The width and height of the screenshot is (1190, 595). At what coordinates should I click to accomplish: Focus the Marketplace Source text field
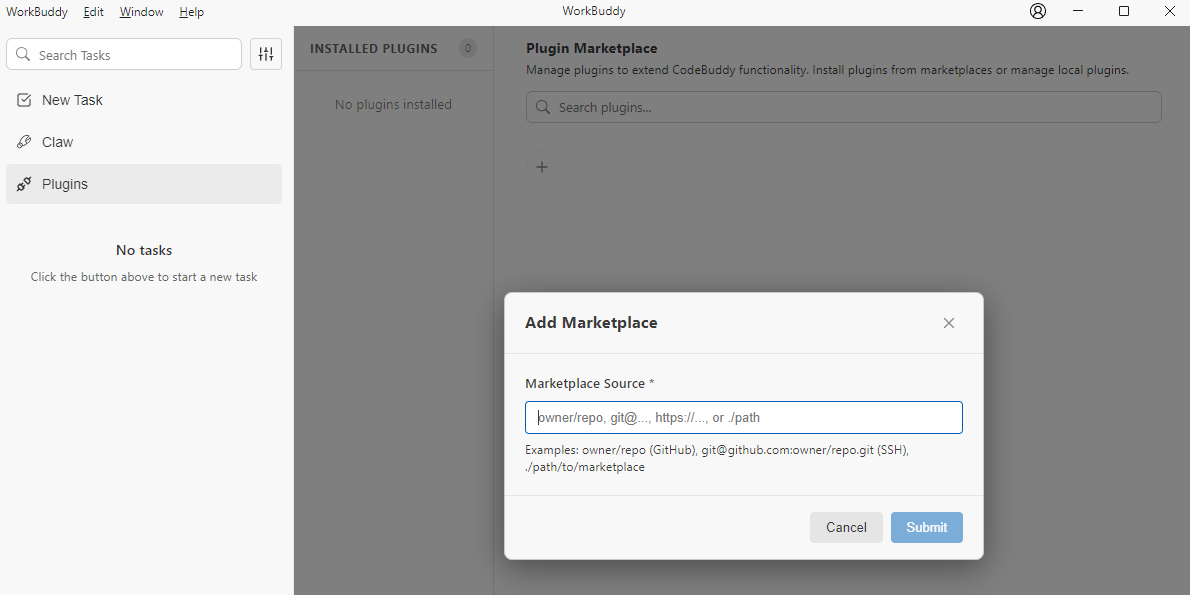[x=743, y=418]
